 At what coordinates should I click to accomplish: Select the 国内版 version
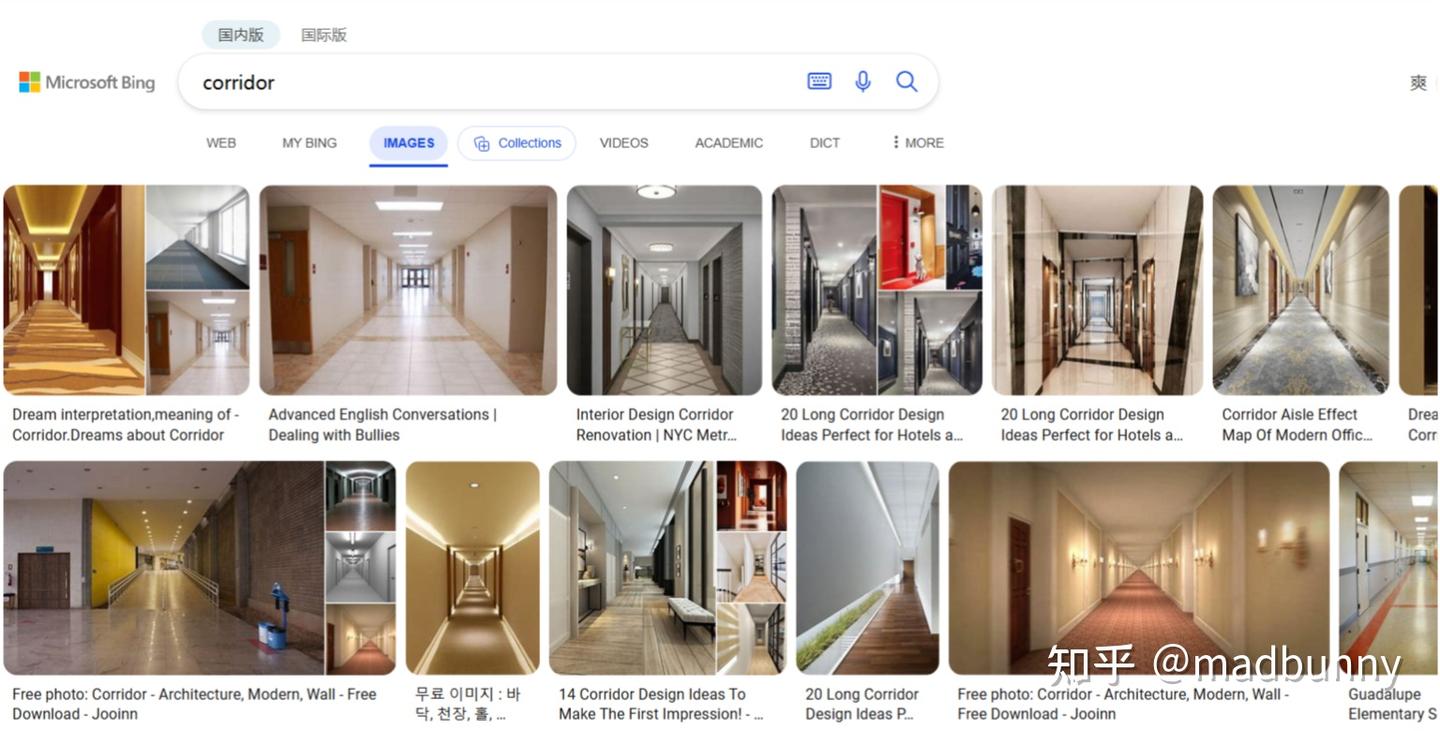point(241,35)
